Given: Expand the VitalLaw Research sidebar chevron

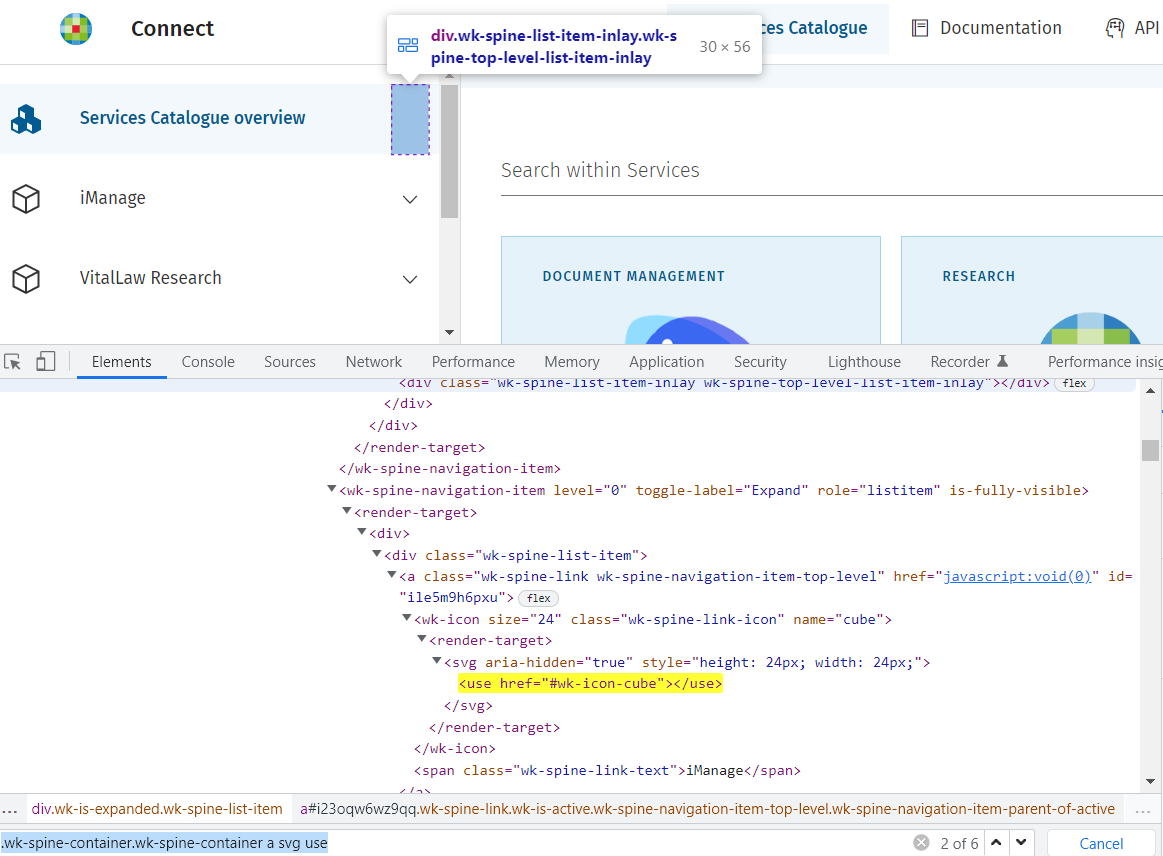Looking at the screenshot, I should (x=409, y=280).
